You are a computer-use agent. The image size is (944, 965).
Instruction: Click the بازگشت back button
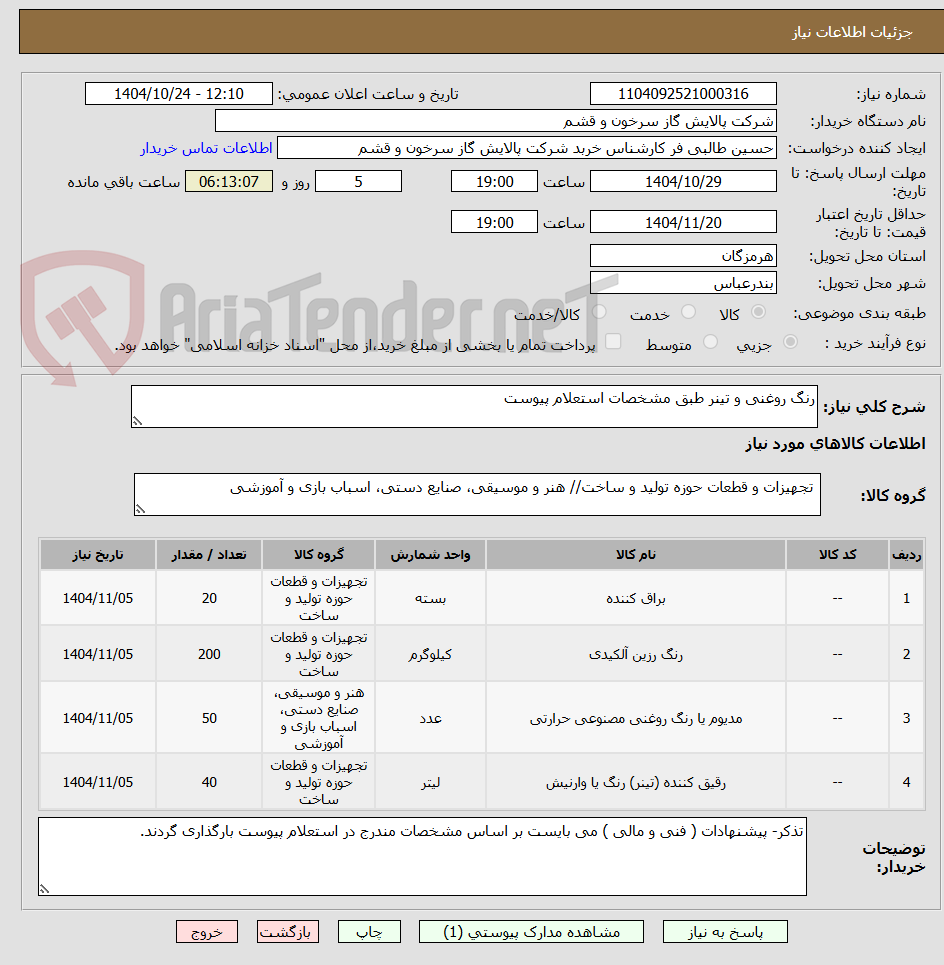(288, 931)
